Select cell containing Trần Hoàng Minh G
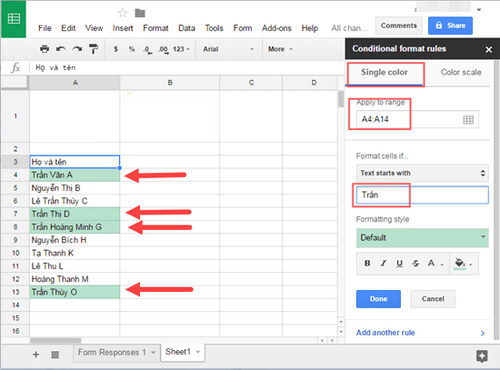The width and height of the screenshot is (500, 370). tap(75, 227)
